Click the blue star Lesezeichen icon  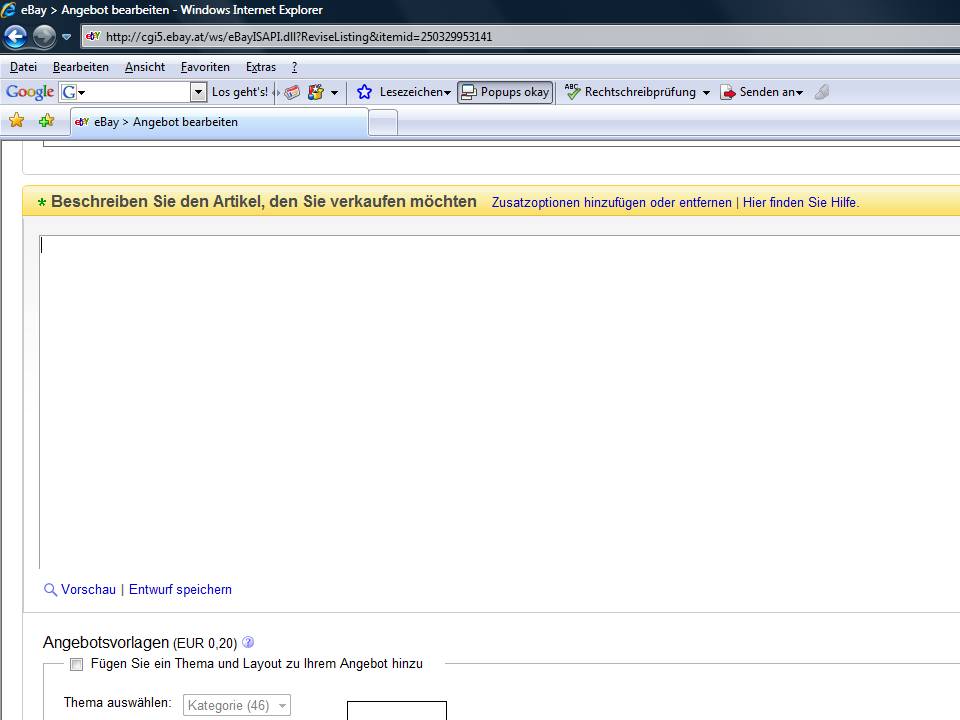click(364, 92)
